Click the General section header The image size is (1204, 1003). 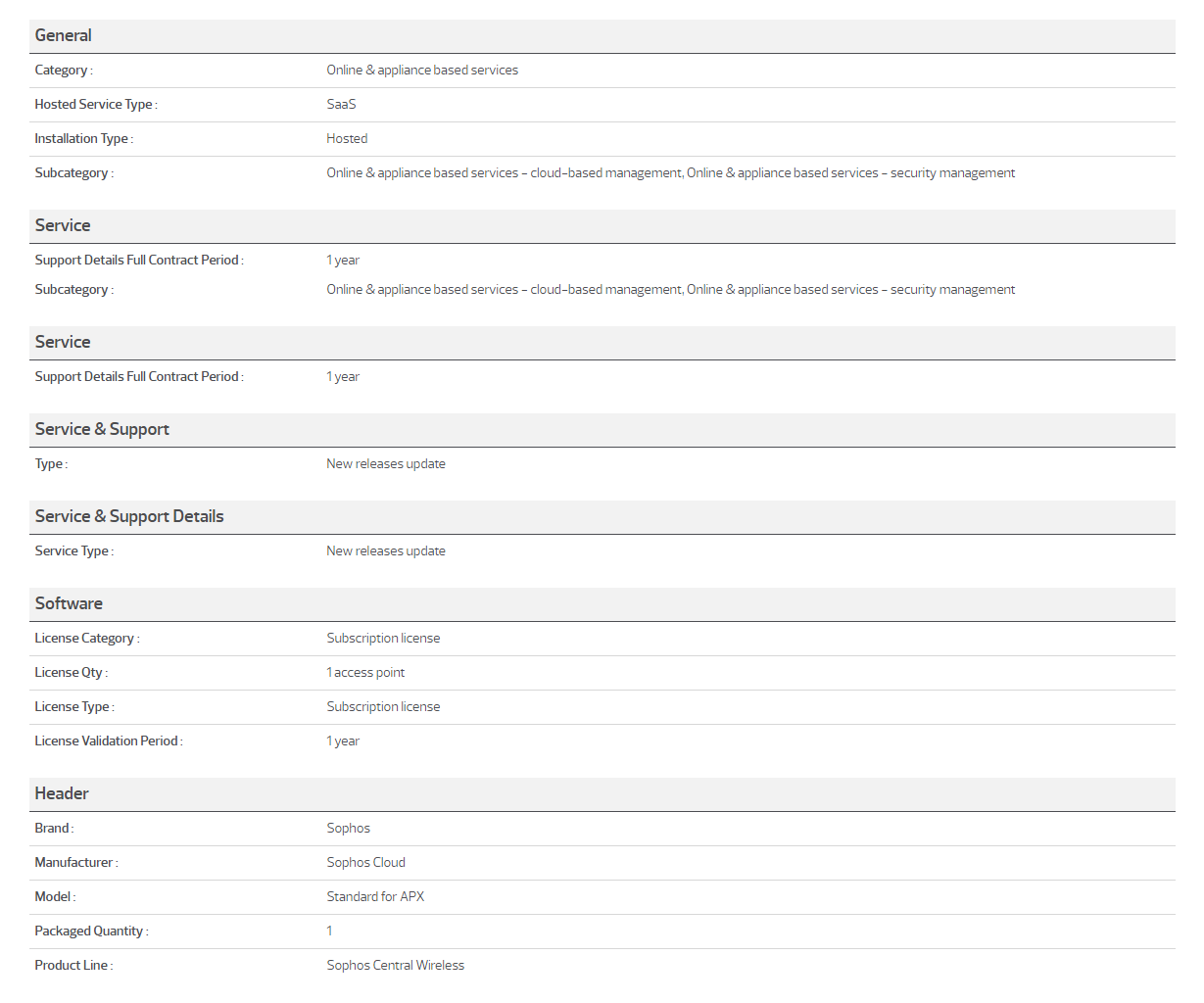(x=63, y=35)
